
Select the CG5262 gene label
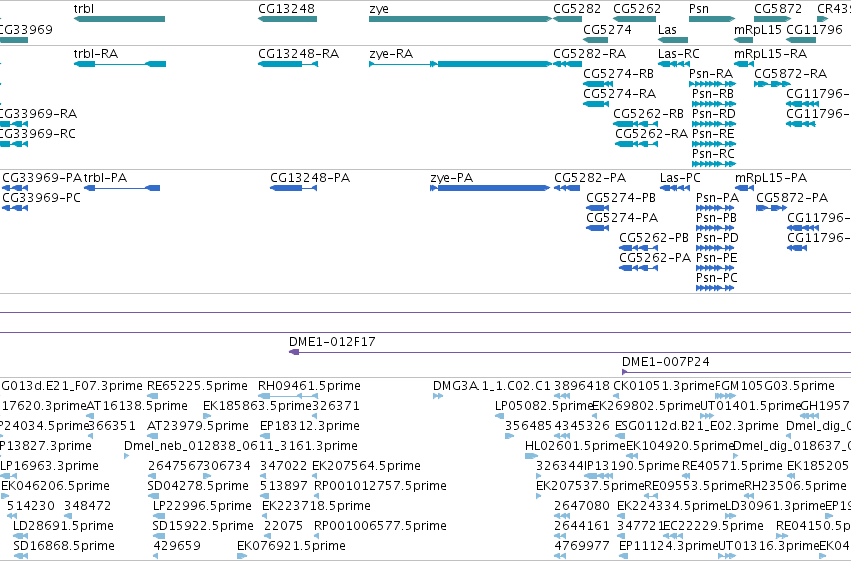click(637, 9)
